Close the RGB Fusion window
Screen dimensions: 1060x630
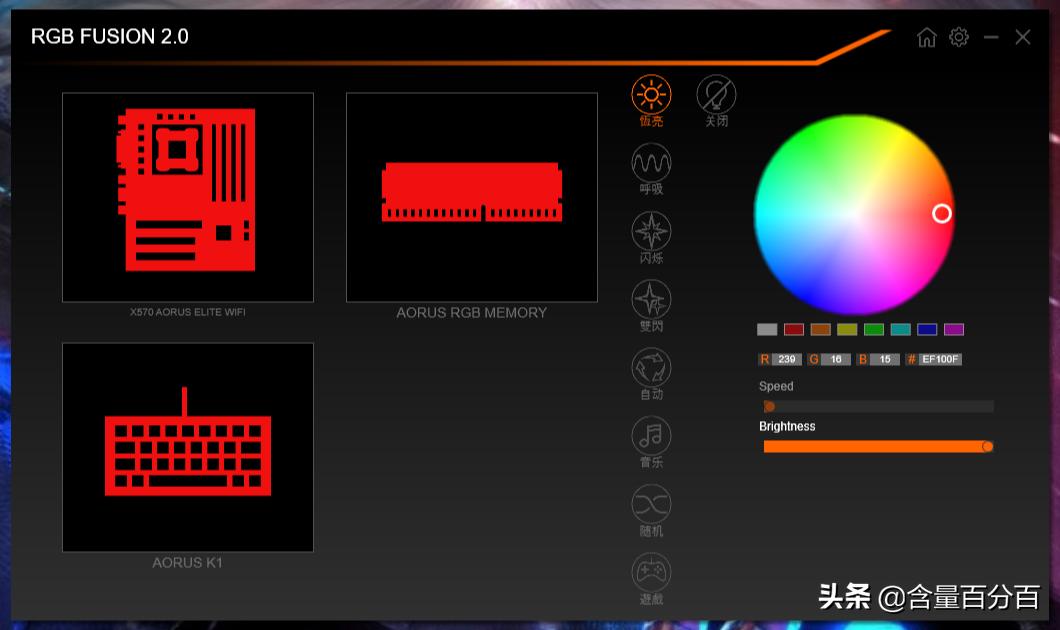click(1023, 37)
